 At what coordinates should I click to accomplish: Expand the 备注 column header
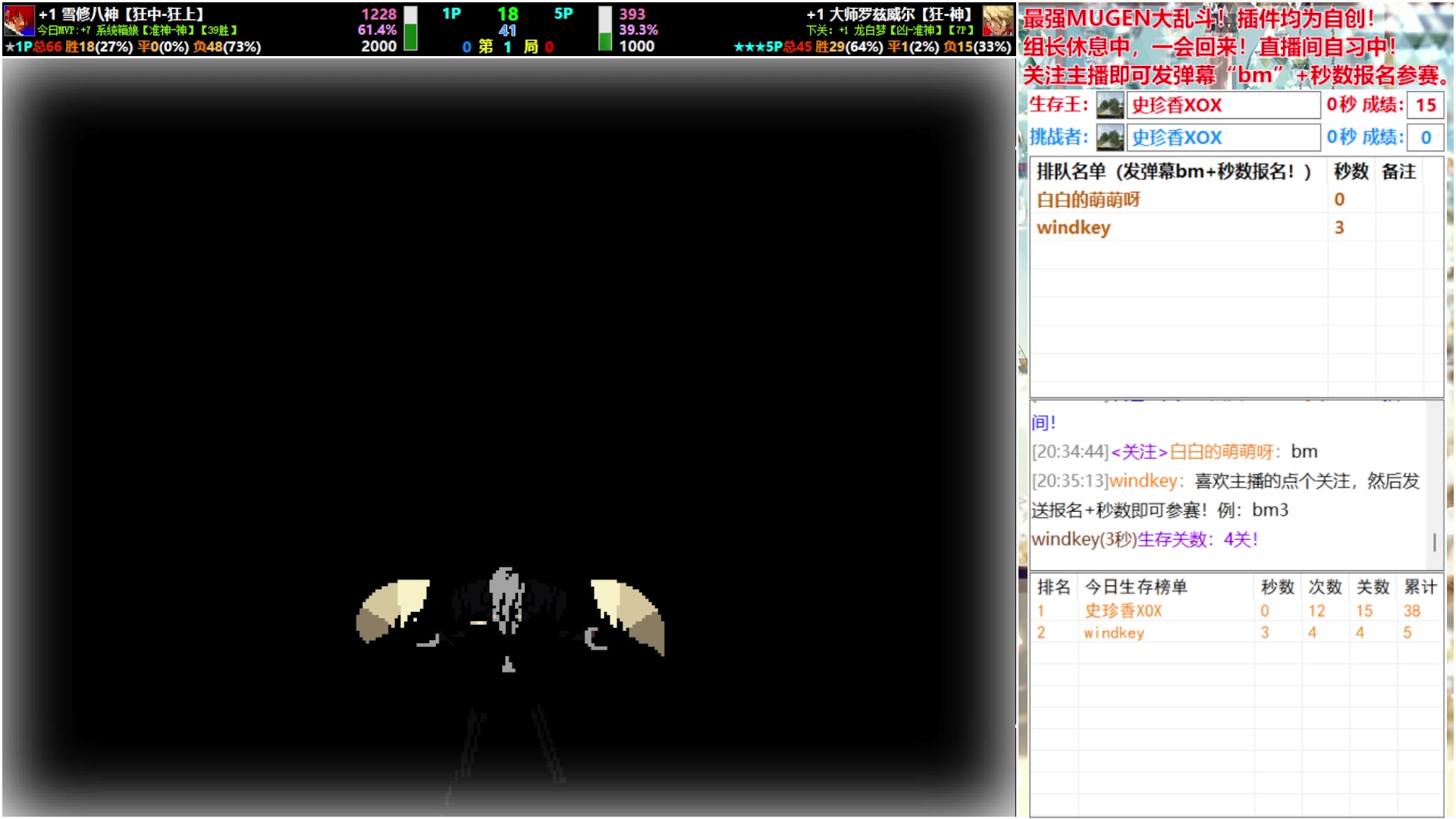pyautogui.click(x=1398, y=172)
